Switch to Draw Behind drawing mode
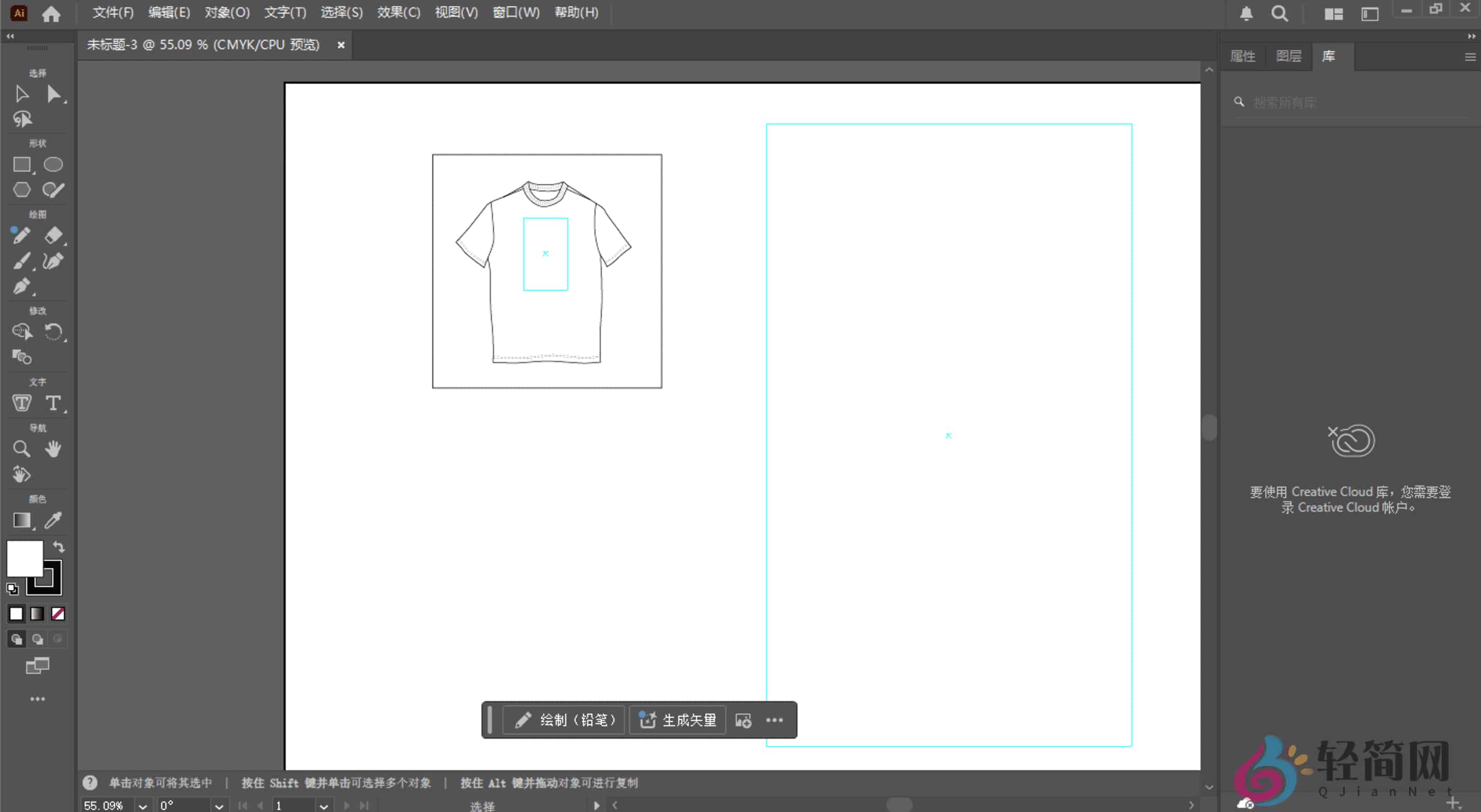 37,638
